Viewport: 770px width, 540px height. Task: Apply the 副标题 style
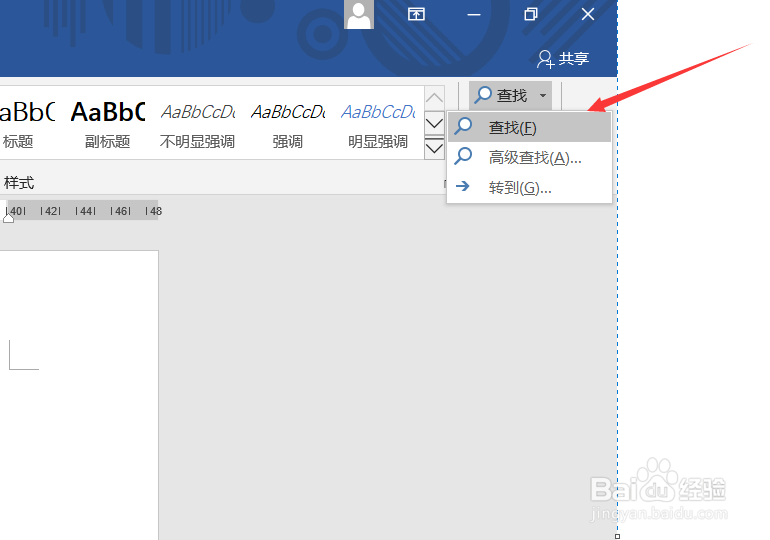(108, 123)
